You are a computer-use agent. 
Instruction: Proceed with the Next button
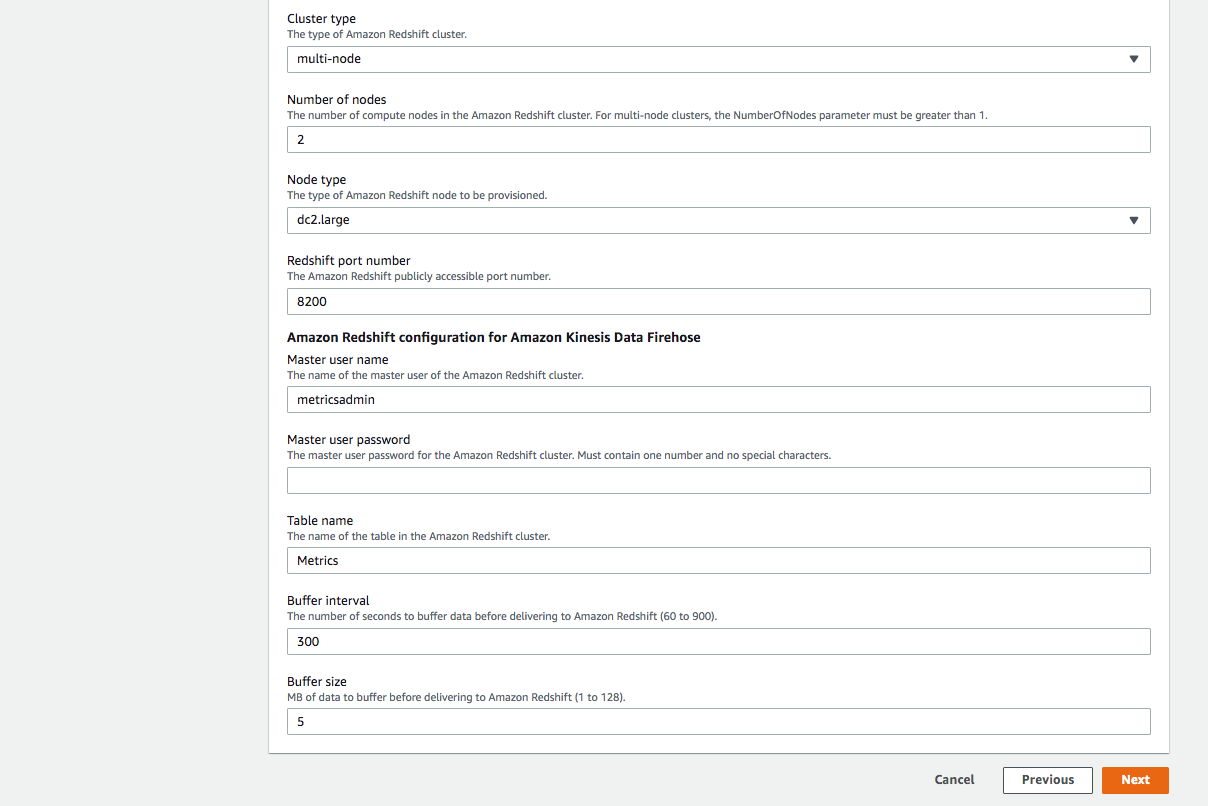[1135, 780]
